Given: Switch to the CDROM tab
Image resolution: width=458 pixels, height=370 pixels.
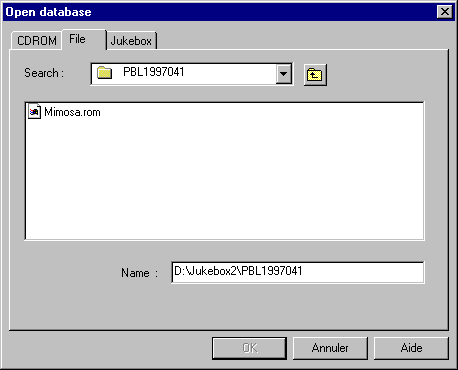Looking at the screenshot, I should click(37, 41).
